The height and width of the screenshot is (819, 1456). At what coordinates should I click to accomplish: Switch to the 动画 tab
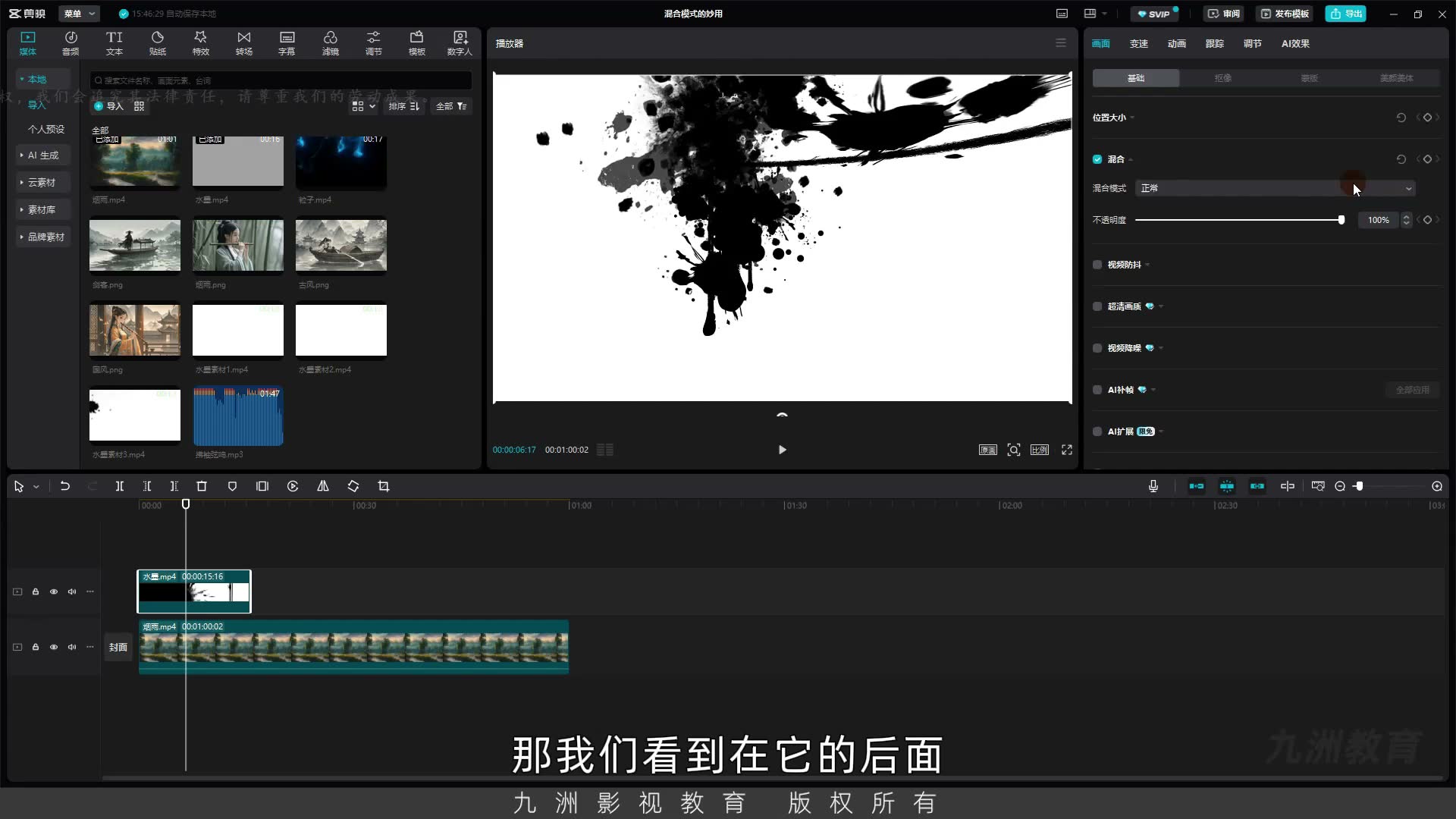click(1177, 43)
